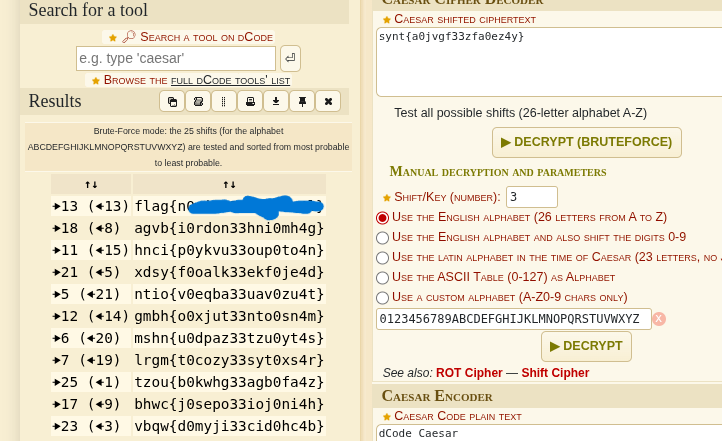Viewport: 722px width, 441px height.
Task: Open the ROT Cipher link
Action: pos(469,373)
